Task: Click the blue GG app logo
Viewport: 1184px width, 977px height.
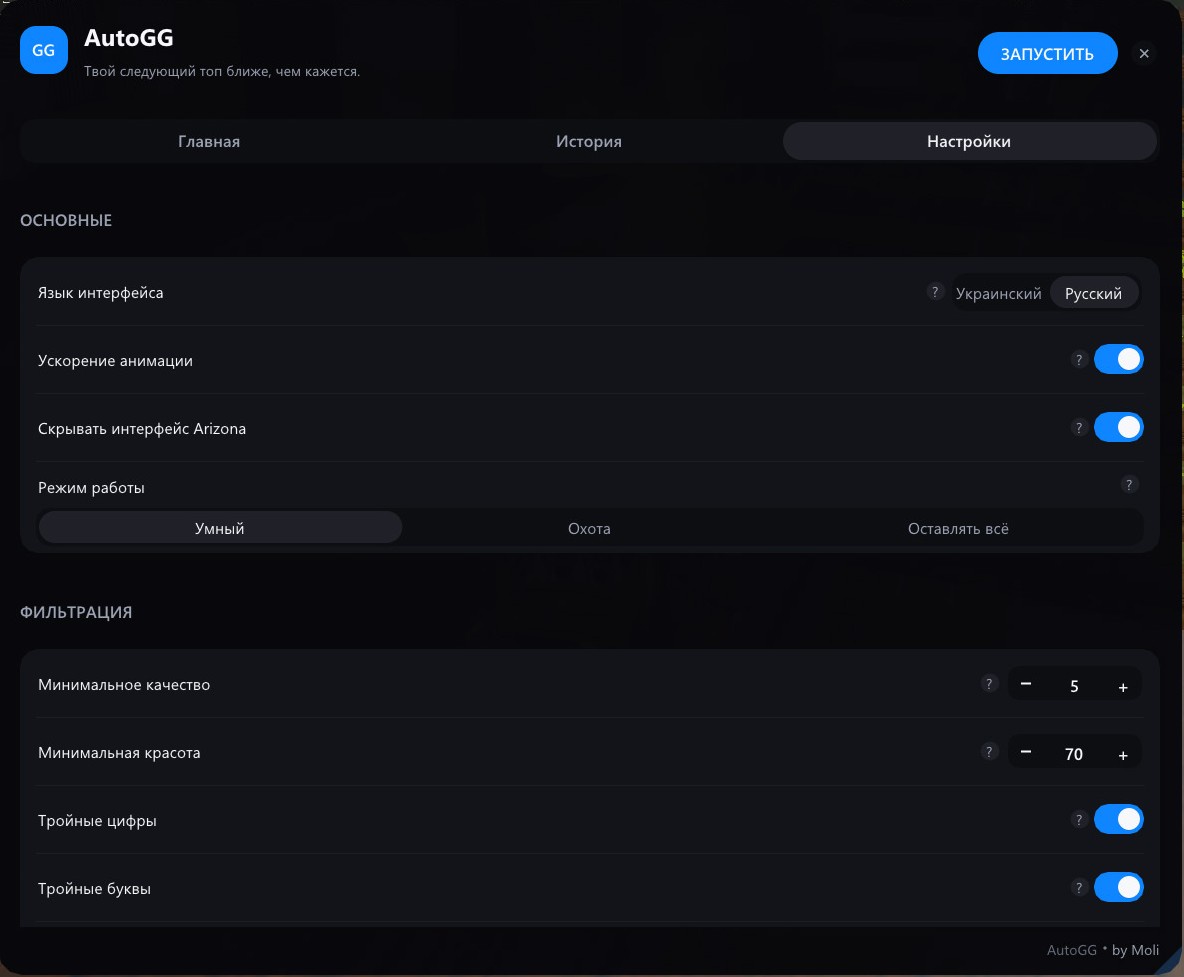Action: pos(44,50)
